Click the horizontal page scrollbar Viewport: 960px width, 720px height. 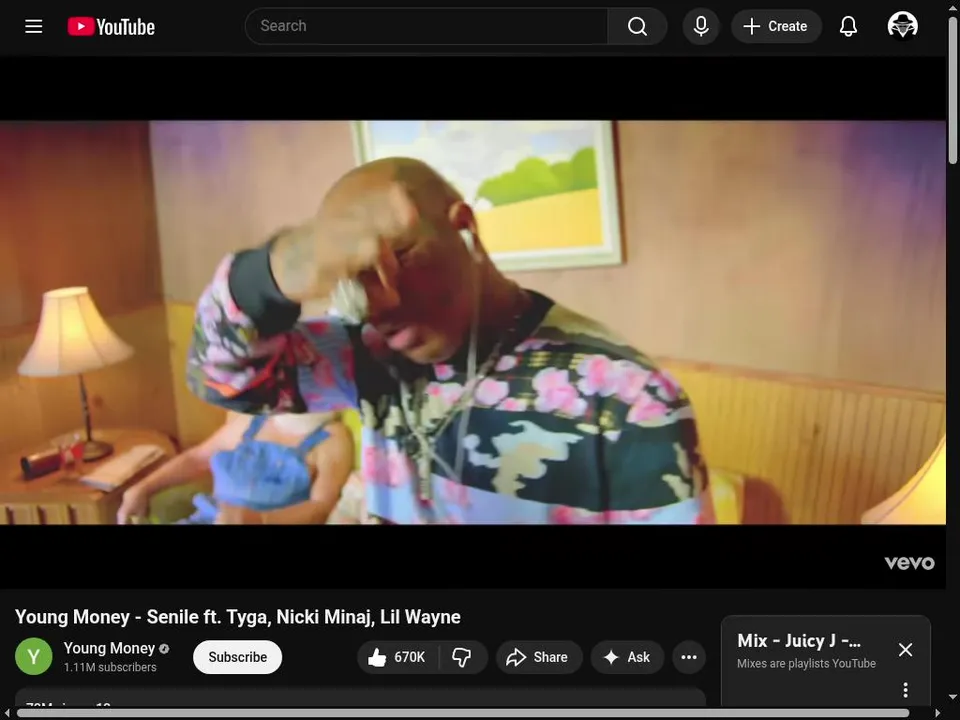463,713
